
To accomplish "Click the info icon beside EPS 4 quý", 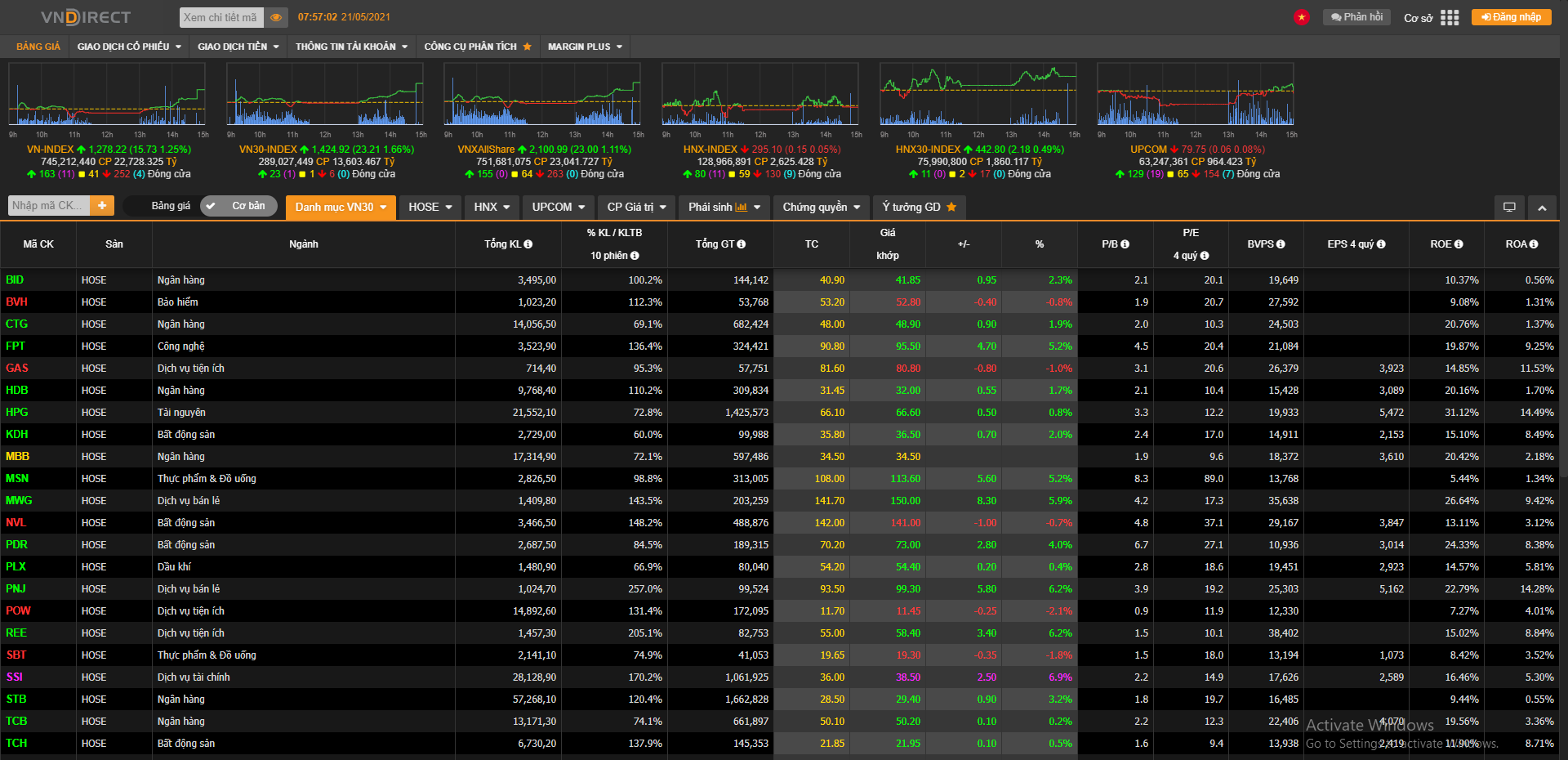I will 1381,244.
